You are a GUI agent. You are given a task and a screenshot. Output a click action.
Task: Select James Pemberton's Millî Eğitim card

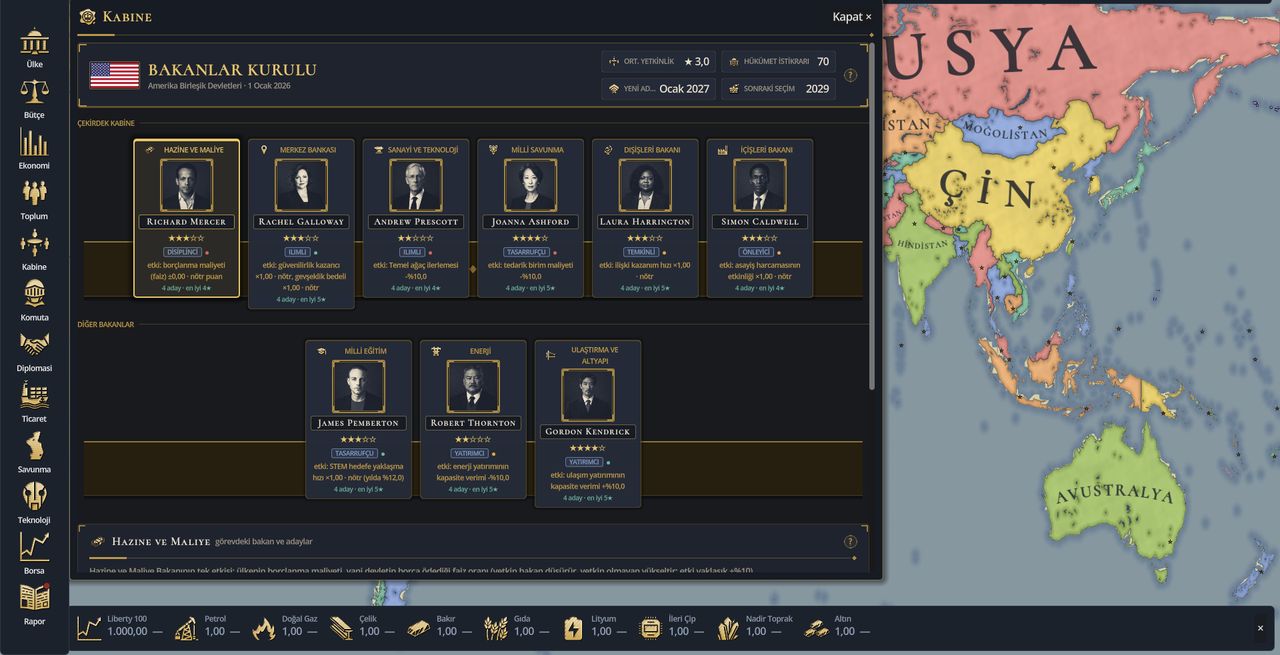(358, 419)
